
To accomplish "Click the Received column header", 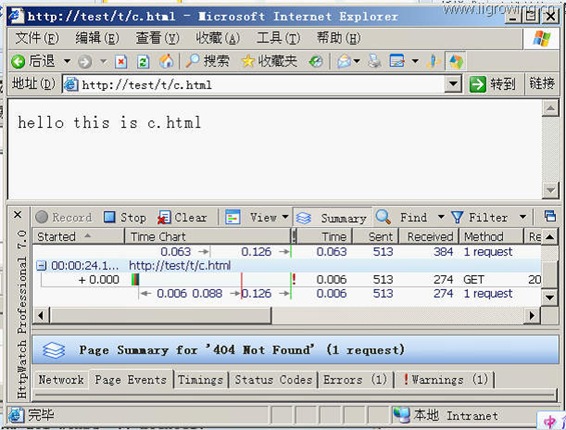I will [429, 237].
